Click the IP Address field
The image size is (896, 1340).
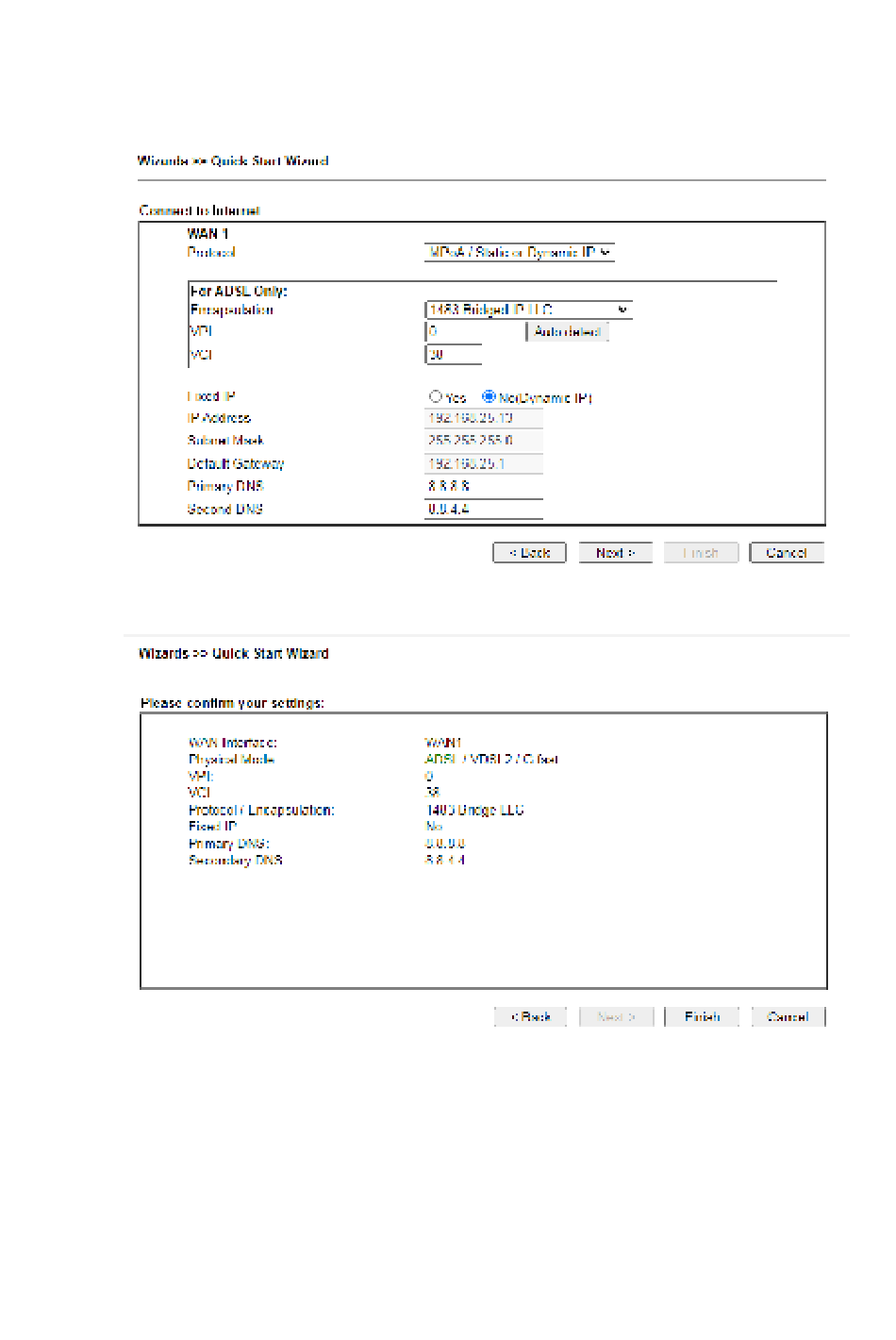click(x=484, y=418)
